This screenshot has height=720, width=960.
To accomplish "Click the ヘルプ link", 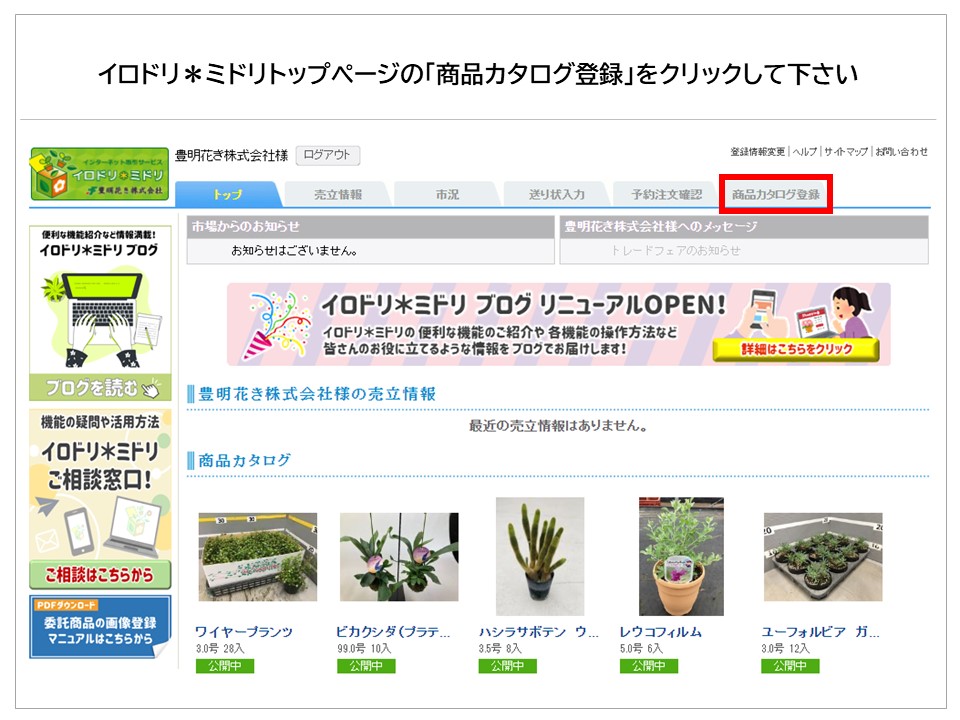I will [x=805, y=152].
